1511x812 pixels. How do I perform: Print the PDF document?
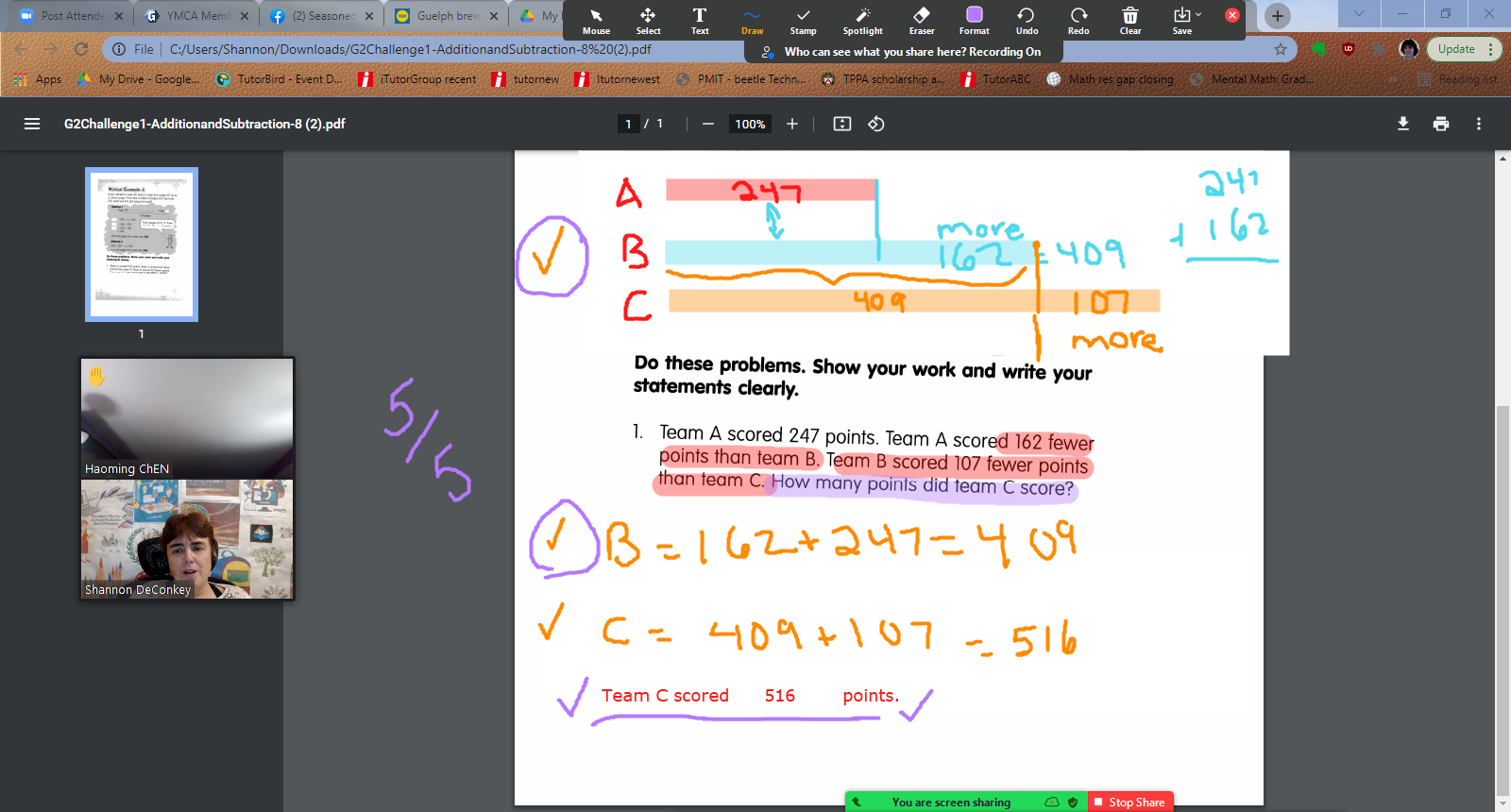[1441, 124]
